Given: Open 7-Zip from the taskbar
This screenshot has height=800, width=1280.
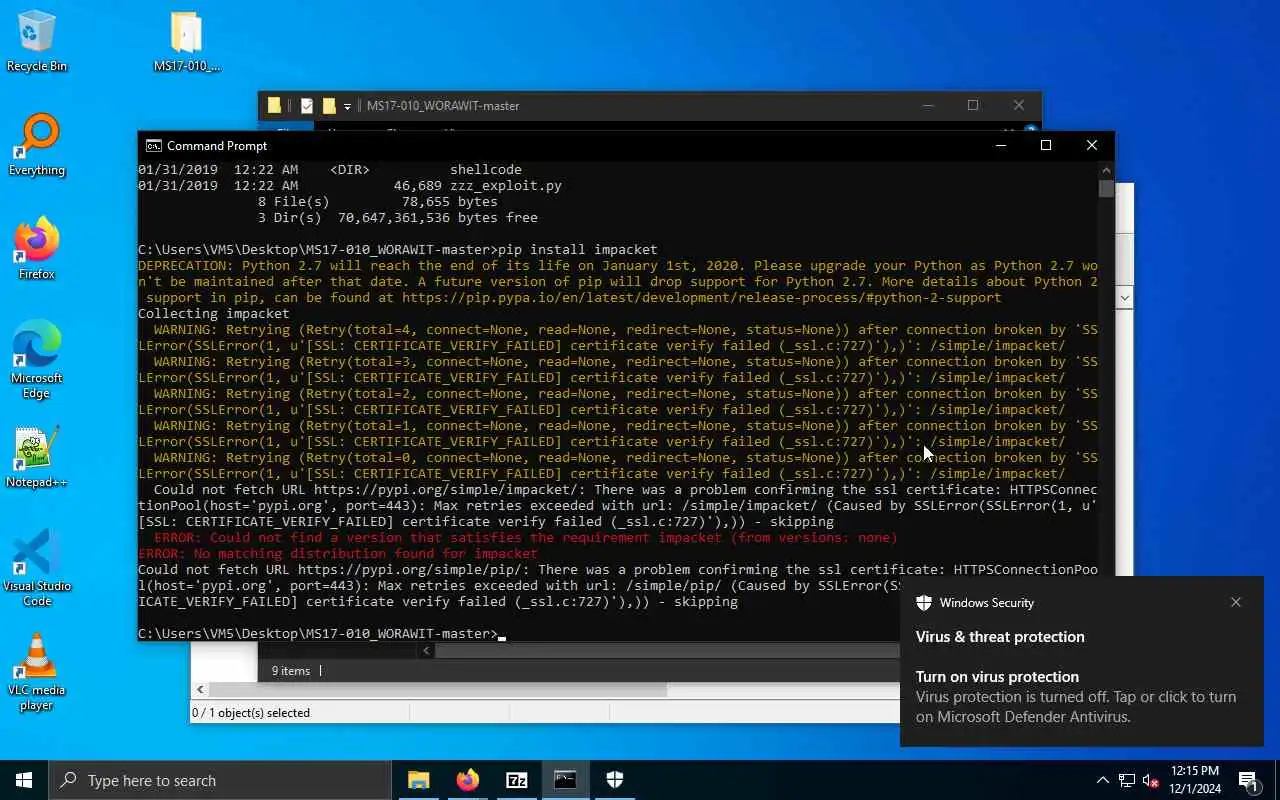Looking at the screenshot, I should (x=516, y=780).
